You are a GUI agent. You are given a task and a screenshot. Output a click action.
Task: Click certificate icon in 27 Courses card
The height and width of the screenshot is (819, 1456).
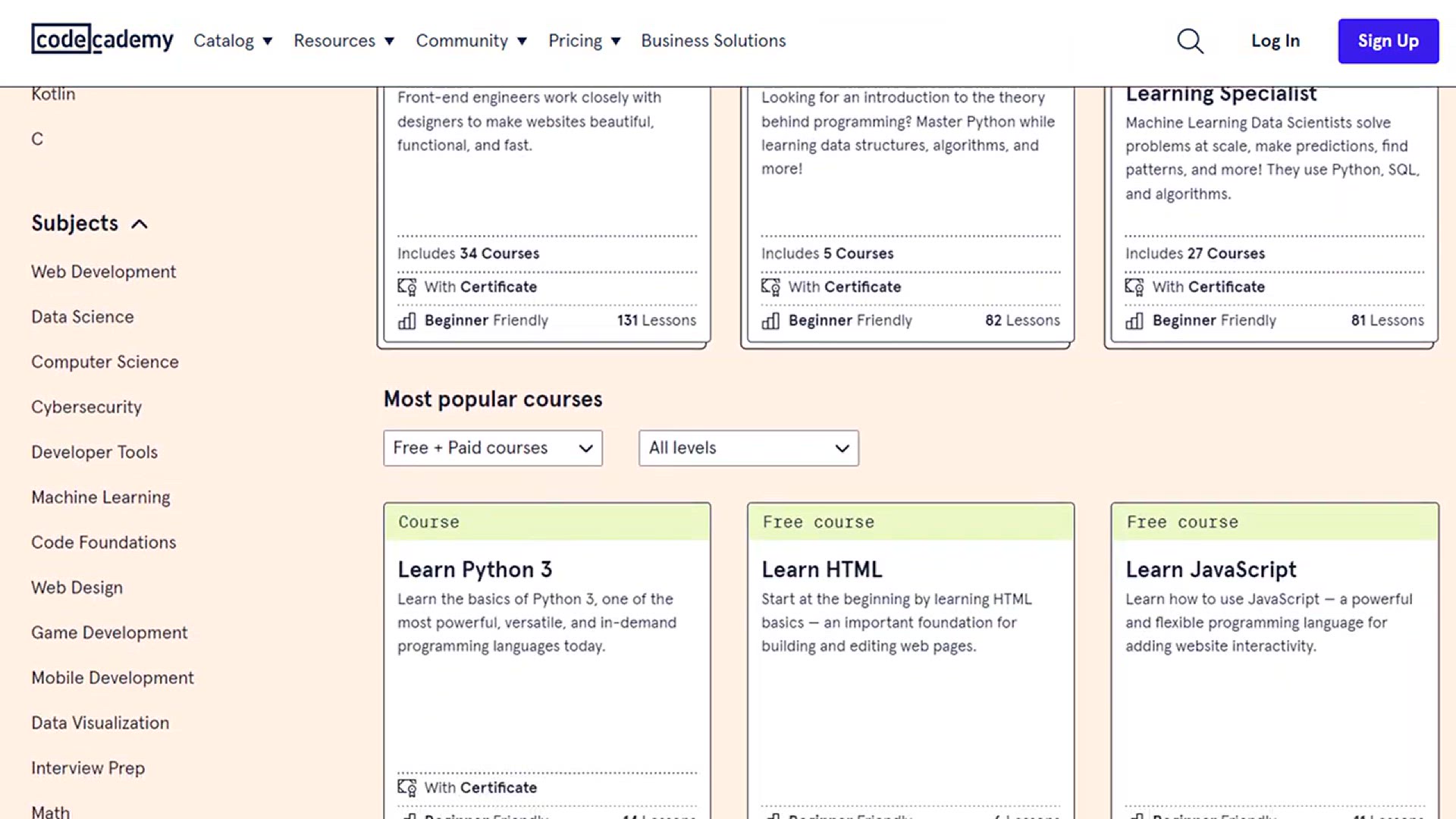[x=1135, y=287]
